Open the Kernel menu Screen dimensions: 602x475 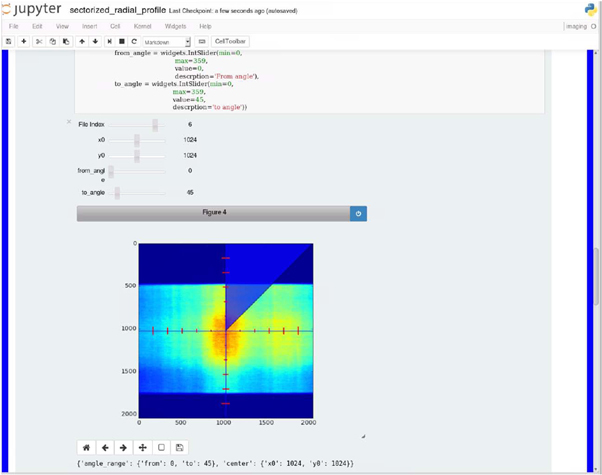tap(142, 26)
